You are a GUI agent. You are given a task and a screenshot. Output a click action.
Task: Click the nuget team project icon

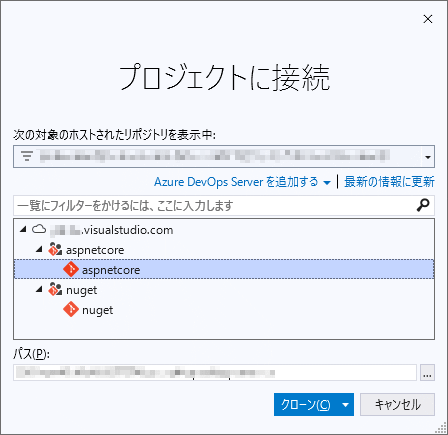coord(55,289)
